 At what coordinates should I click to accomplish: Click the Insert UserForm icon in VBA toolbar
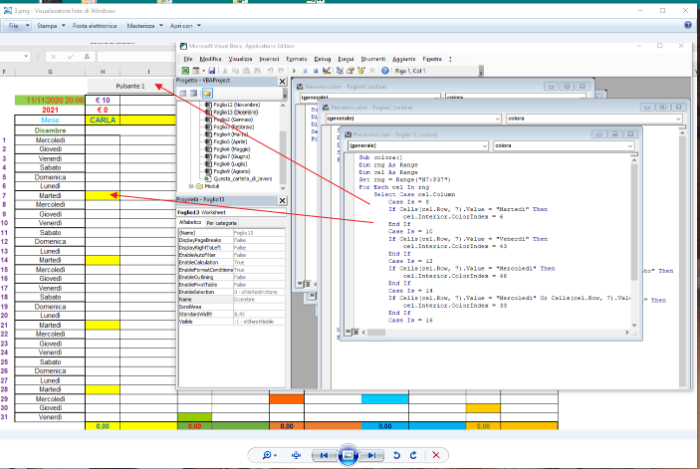pyautogui.click(x=196, y=71)
